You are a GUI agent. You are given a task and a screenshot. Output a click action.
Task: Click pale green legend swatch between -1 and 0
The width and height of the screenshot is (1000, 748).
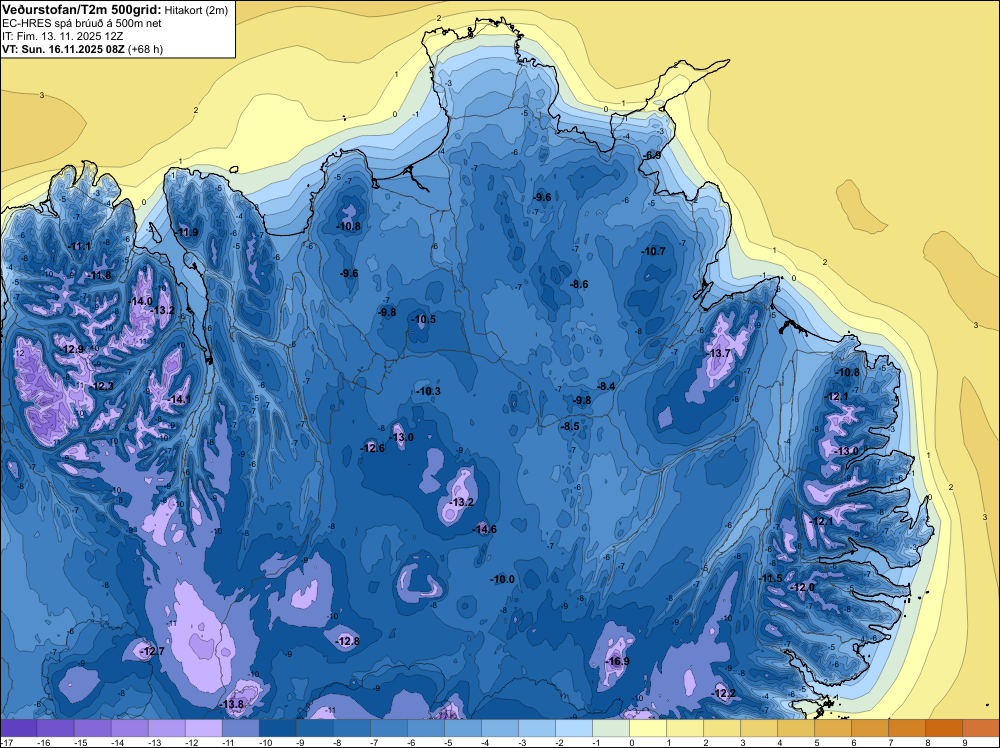click(611, 728)
